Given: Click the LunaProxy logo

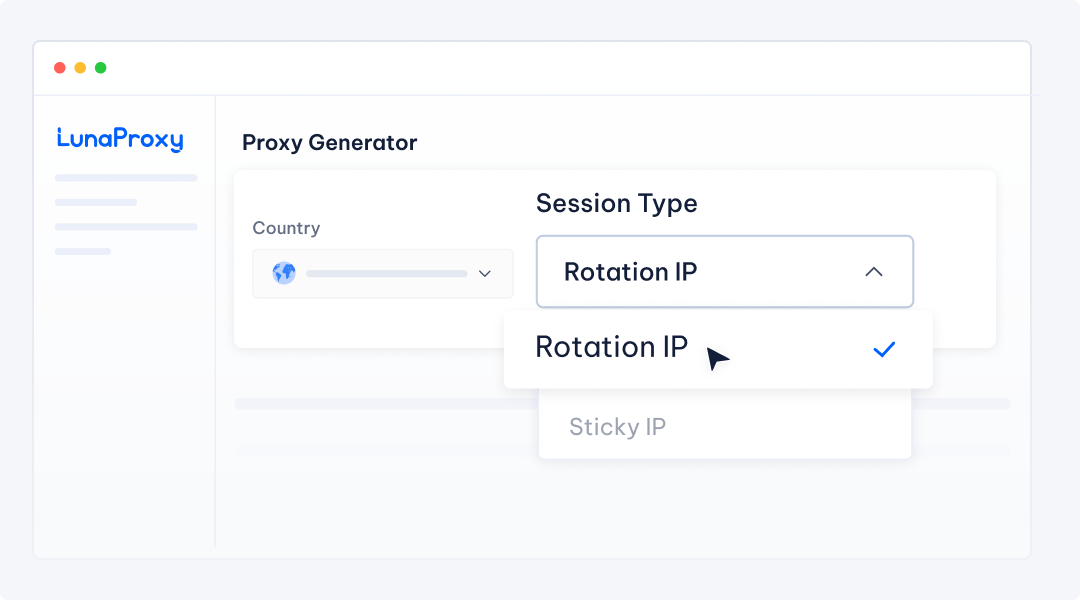Looking at the screenshot, I should (x=120, y=139).
